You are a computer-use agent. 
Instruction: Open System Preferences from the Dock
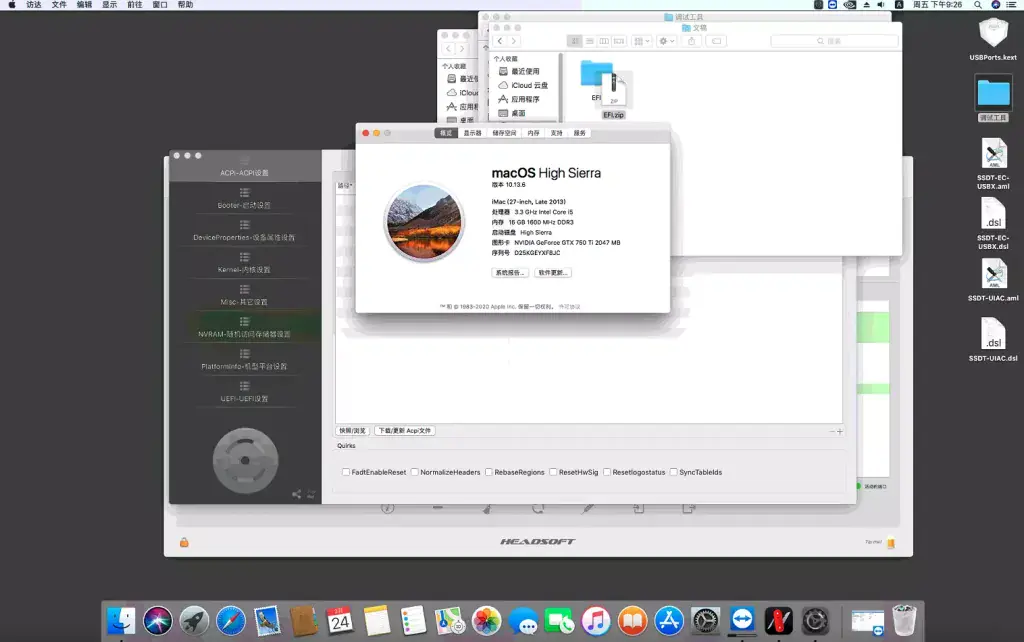click(x=705, y=620)
